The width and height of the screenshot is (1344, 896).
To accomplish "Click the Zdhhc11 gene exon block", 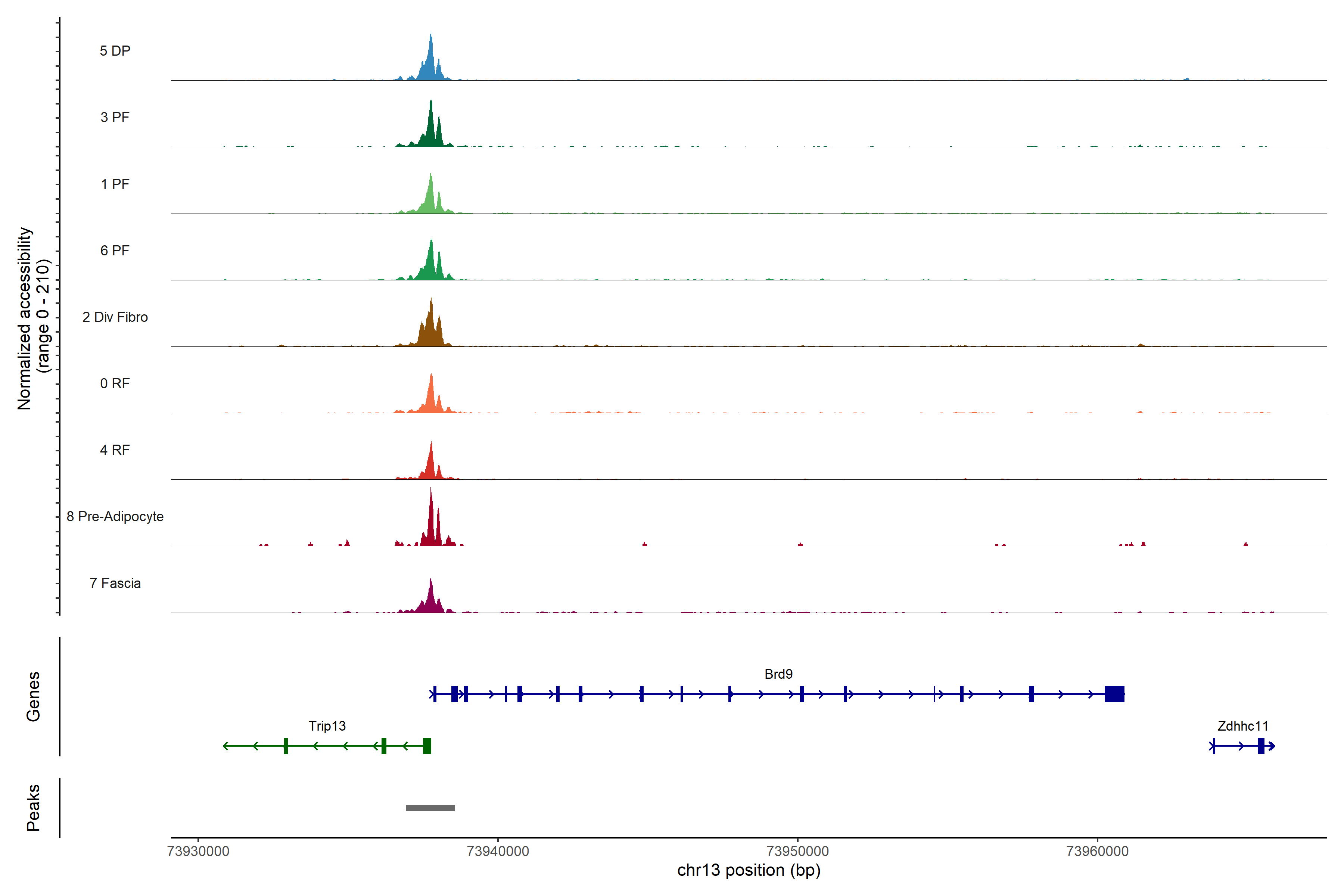I will click(1261, 746).
